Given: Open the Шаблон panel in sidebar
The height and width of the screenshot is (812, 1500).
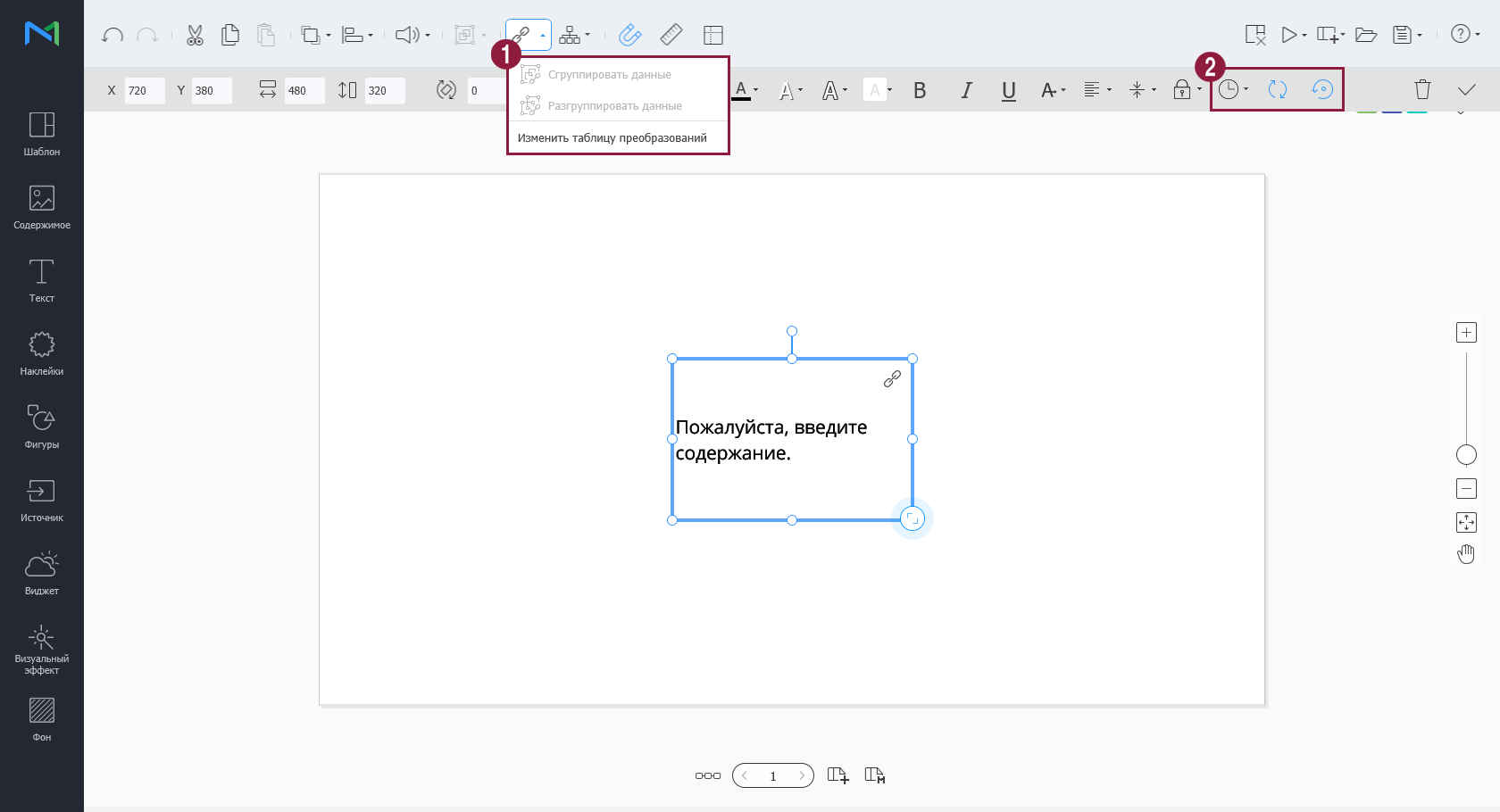Looking at the screenshot, I should point(42,134).
